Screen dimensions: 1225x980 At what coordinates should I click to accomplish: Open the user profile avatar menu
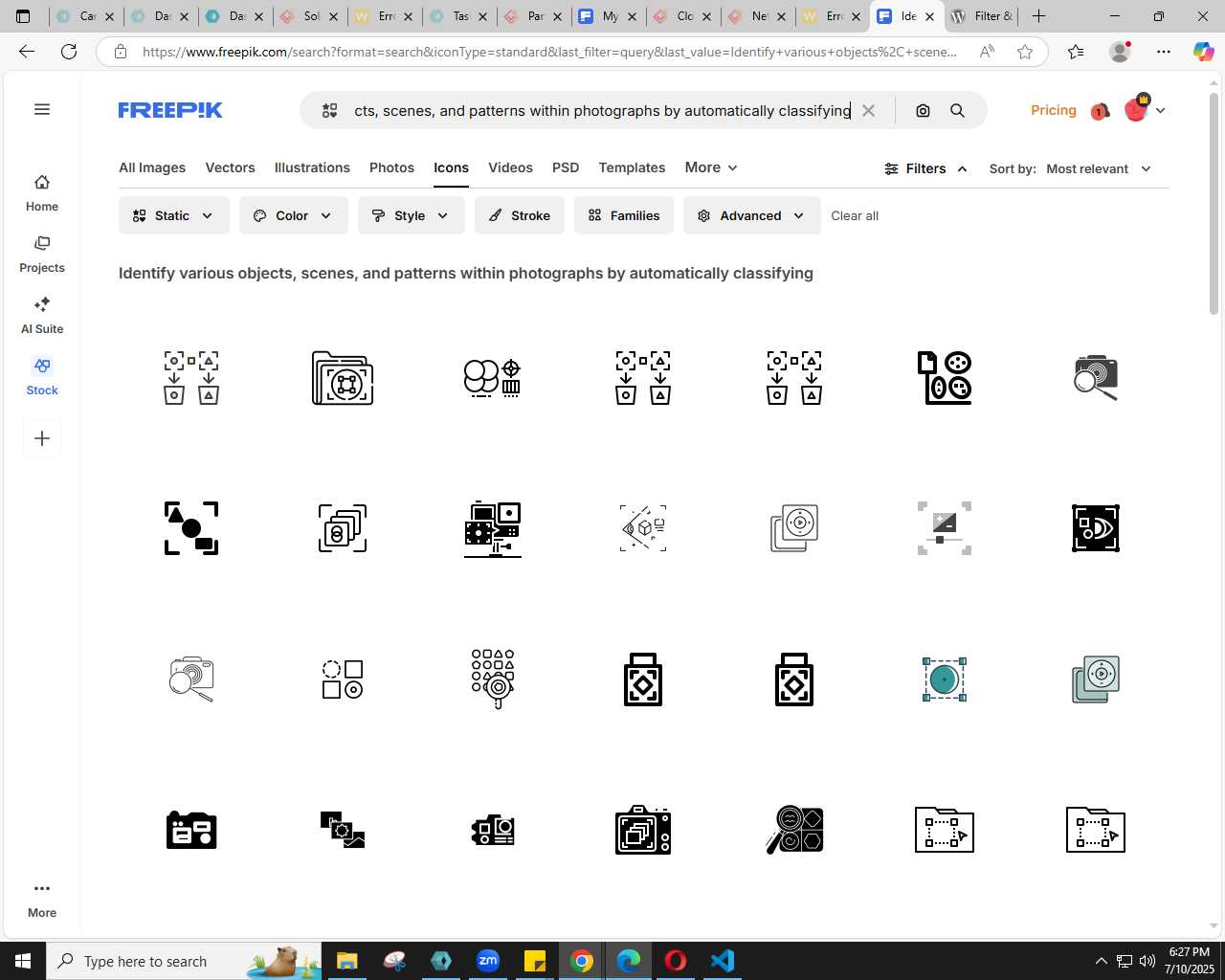pos(1136,110)
